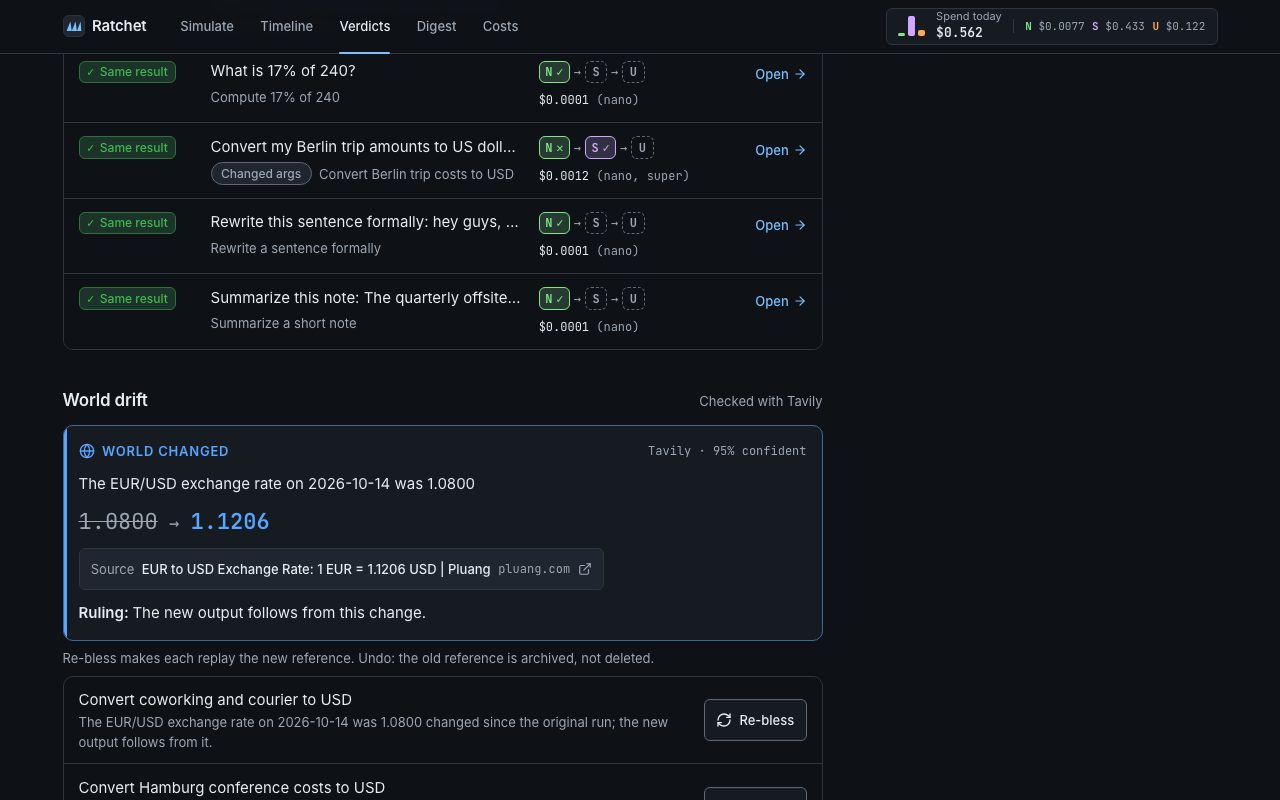The height and width of the screenshot is (800, 1280).
Task: Click the S $0.433 spend value
Action: pos(1118,26)
